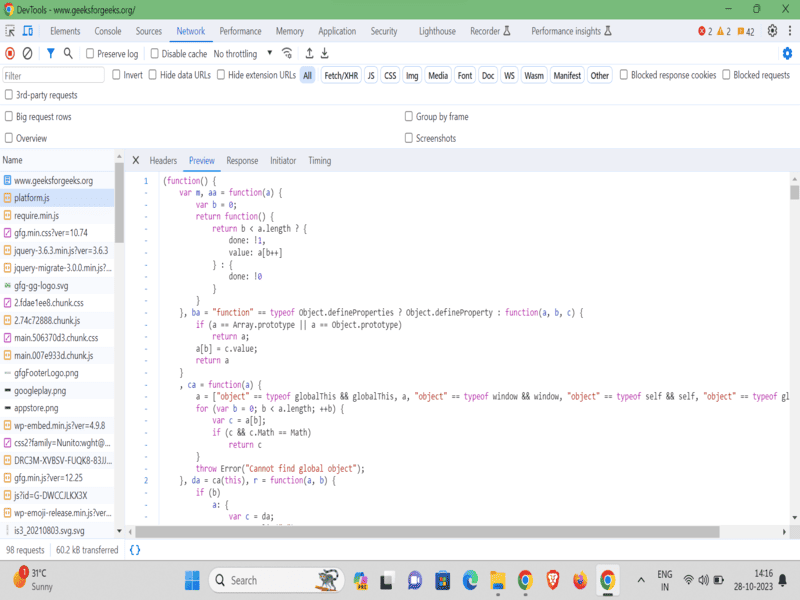Viewport: 800px width, 600px height.
Task: Tick the Big request rows checkbox
Action: click(10, 117)
